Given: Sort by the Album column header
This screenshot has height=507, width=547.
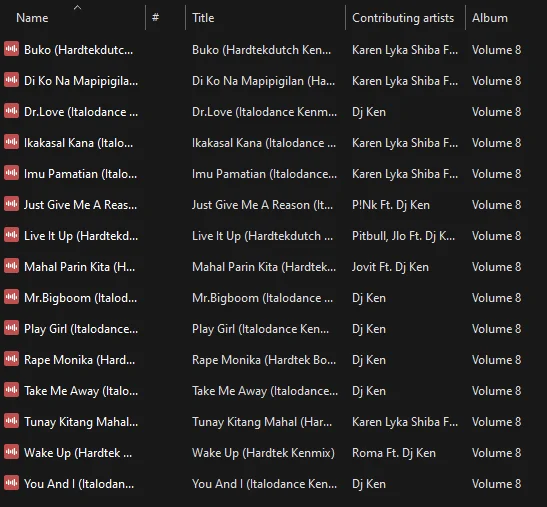Looking at the screenshot, I should coord(490,18).
